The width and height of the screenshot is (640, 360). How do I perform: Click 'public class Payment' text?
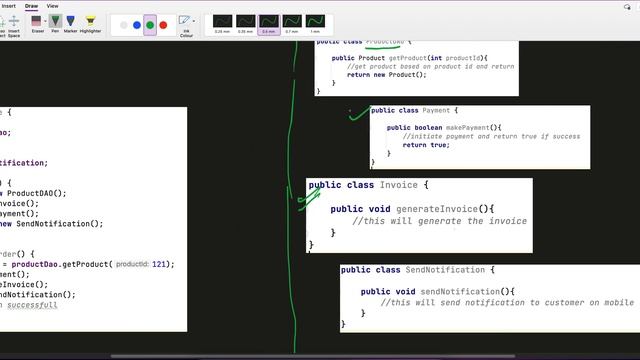[x=410, y=111]
